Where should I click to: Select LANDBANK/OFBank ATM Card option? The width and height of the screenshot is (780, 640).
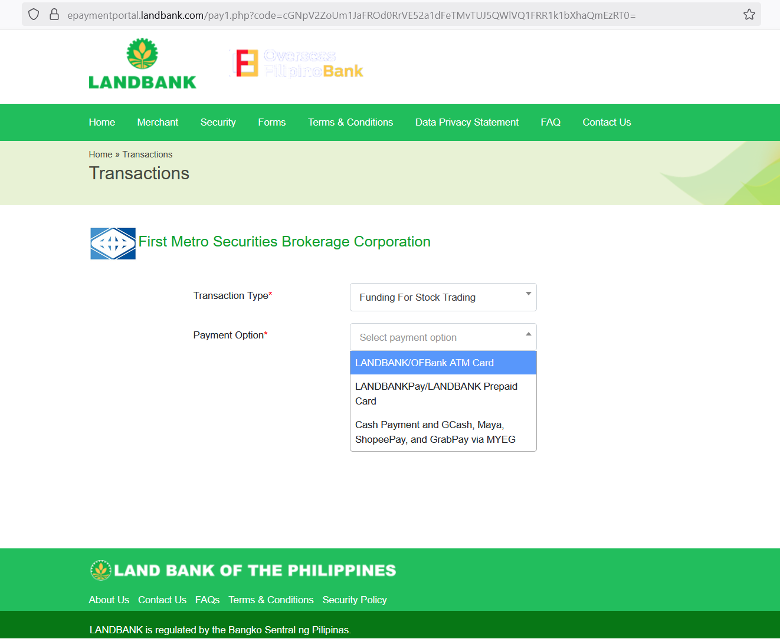pyautogui.click(x=443, y=363)
